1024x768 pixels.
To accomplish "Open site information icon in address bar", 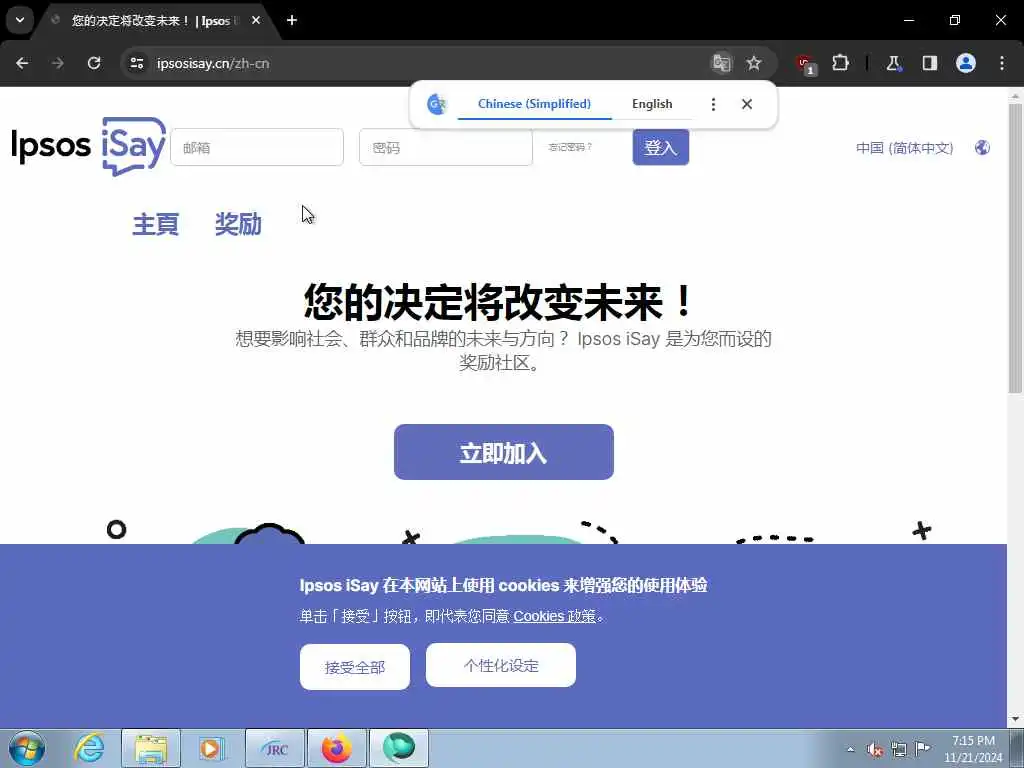I will click(x=136, y=63).
